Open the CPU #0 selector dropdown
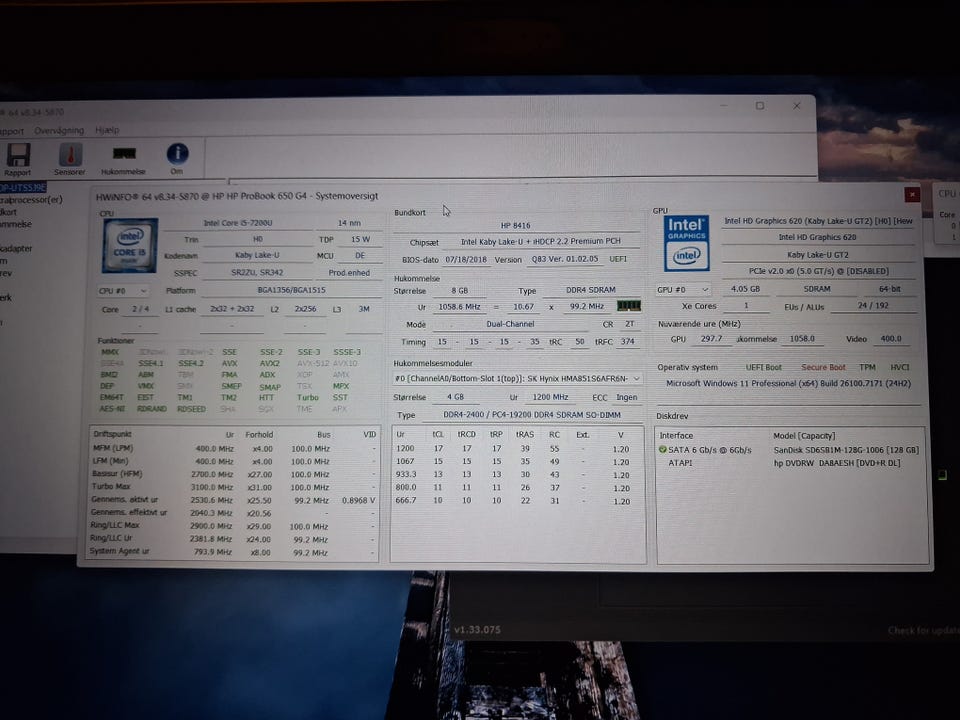 click(123, 291)
